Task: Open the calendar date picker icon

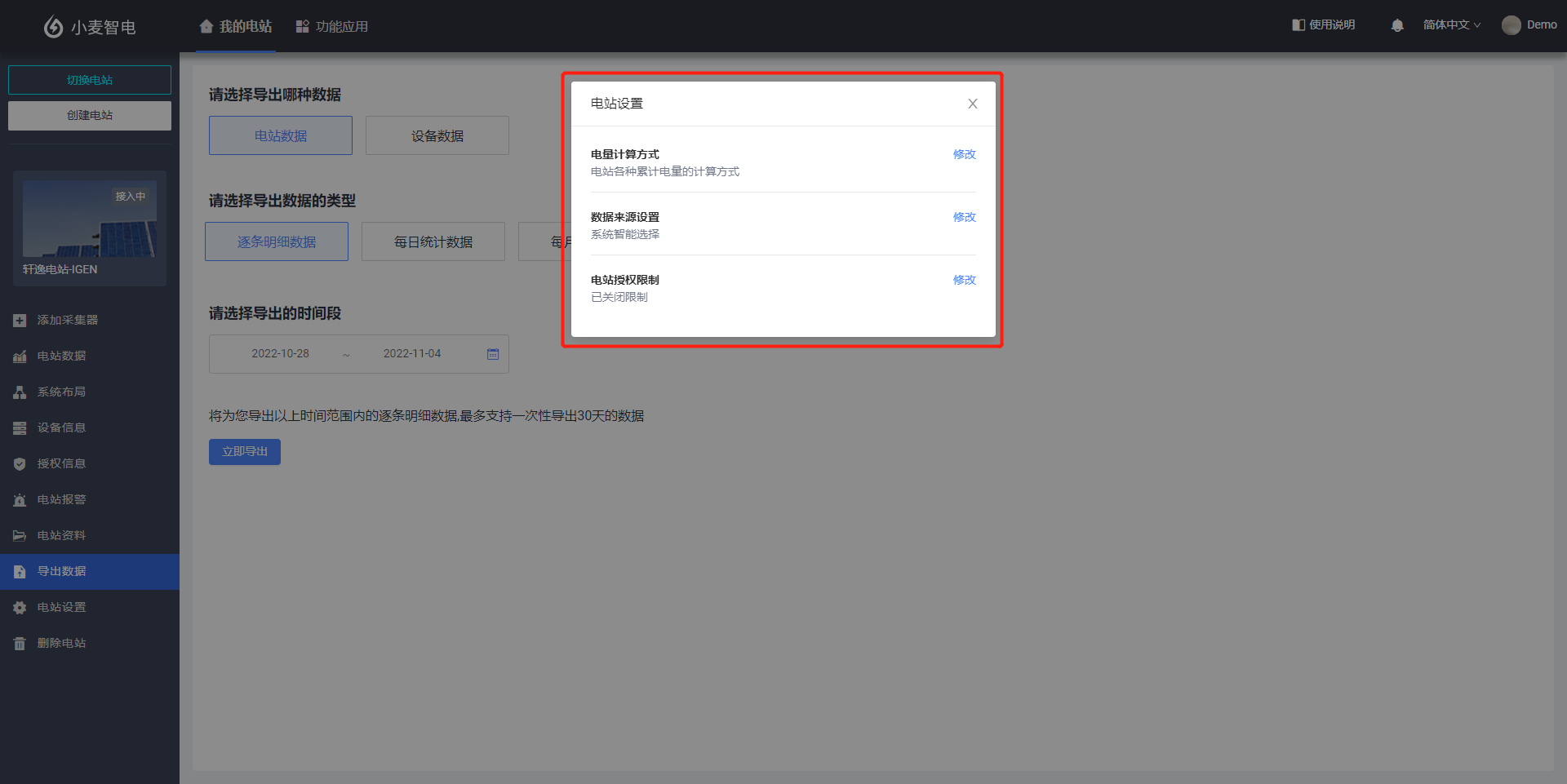Action: (x=493, y=354)
